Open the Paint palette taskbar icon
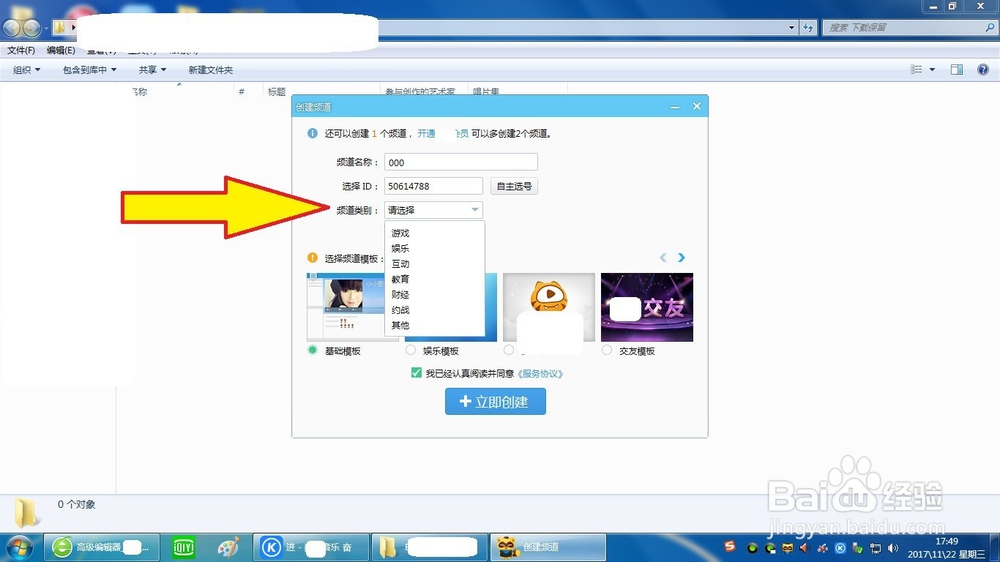1000x562 pixels. (x=228, y=547)
